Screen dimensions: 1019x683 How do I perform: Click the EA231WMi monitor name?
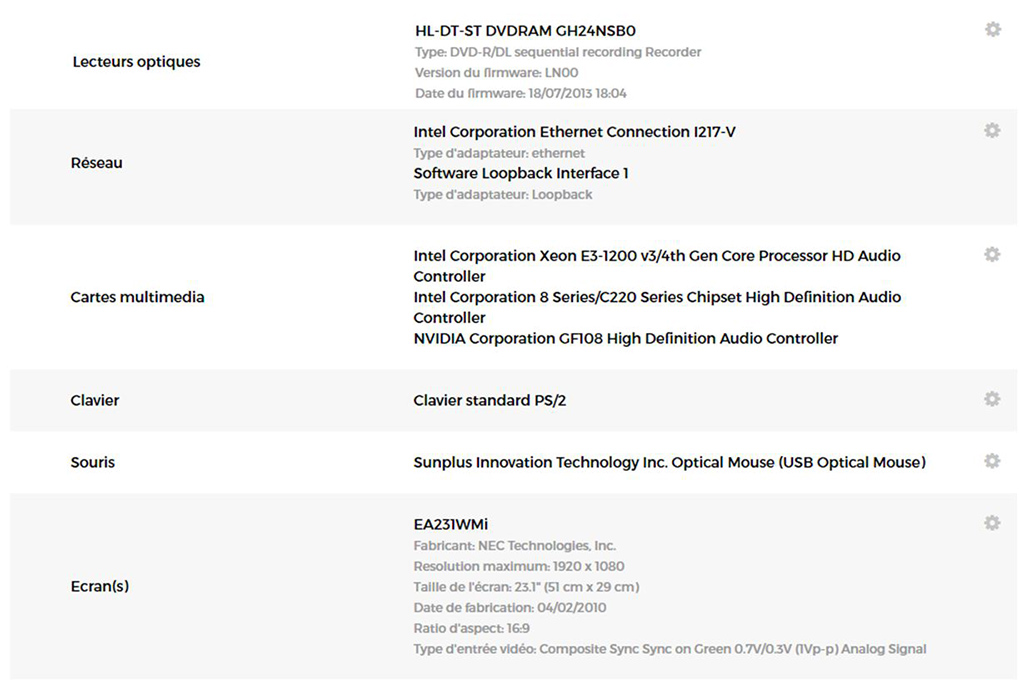point(450,524)
